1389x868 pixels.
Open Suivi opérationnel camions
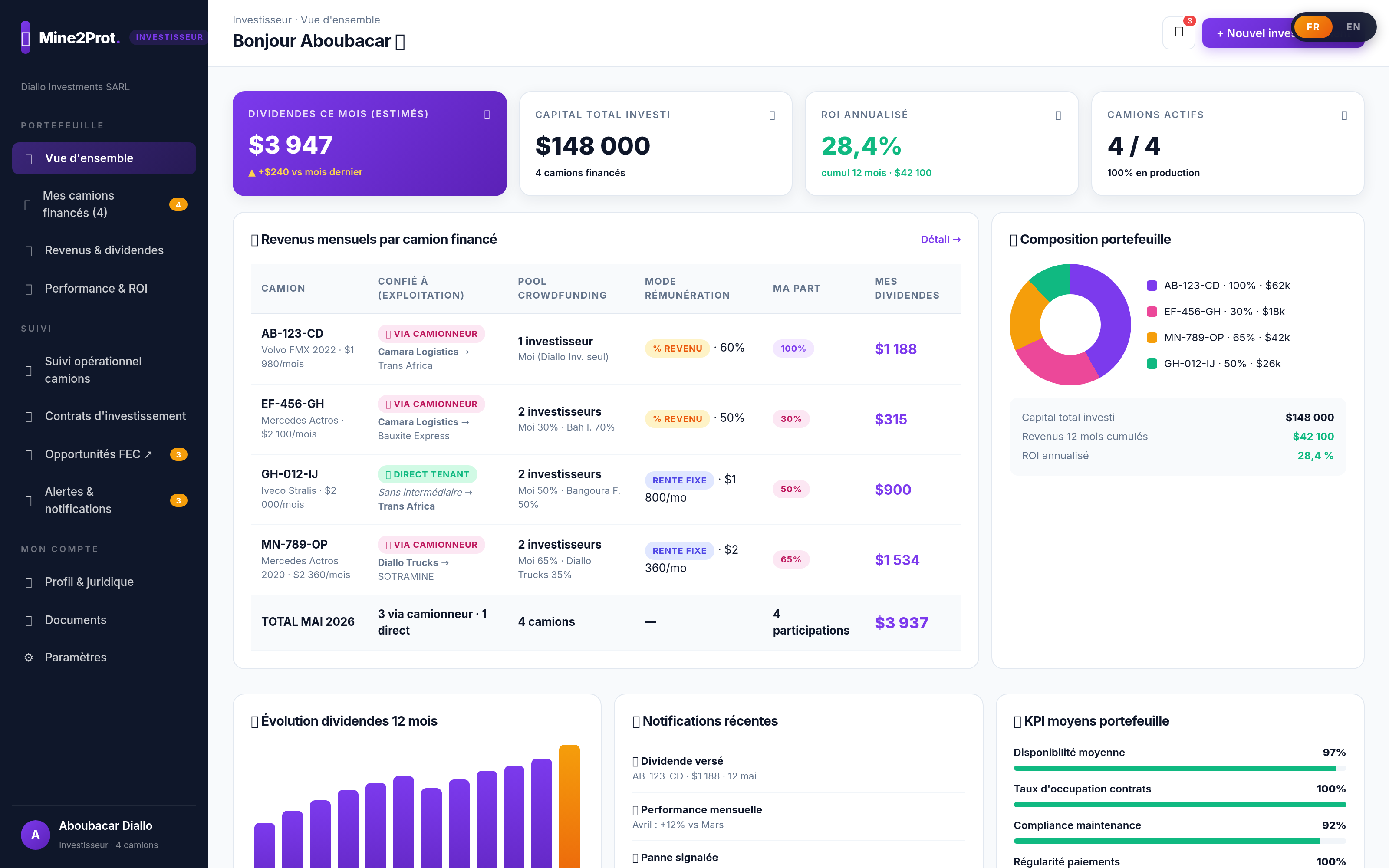(x=104, y=370)
